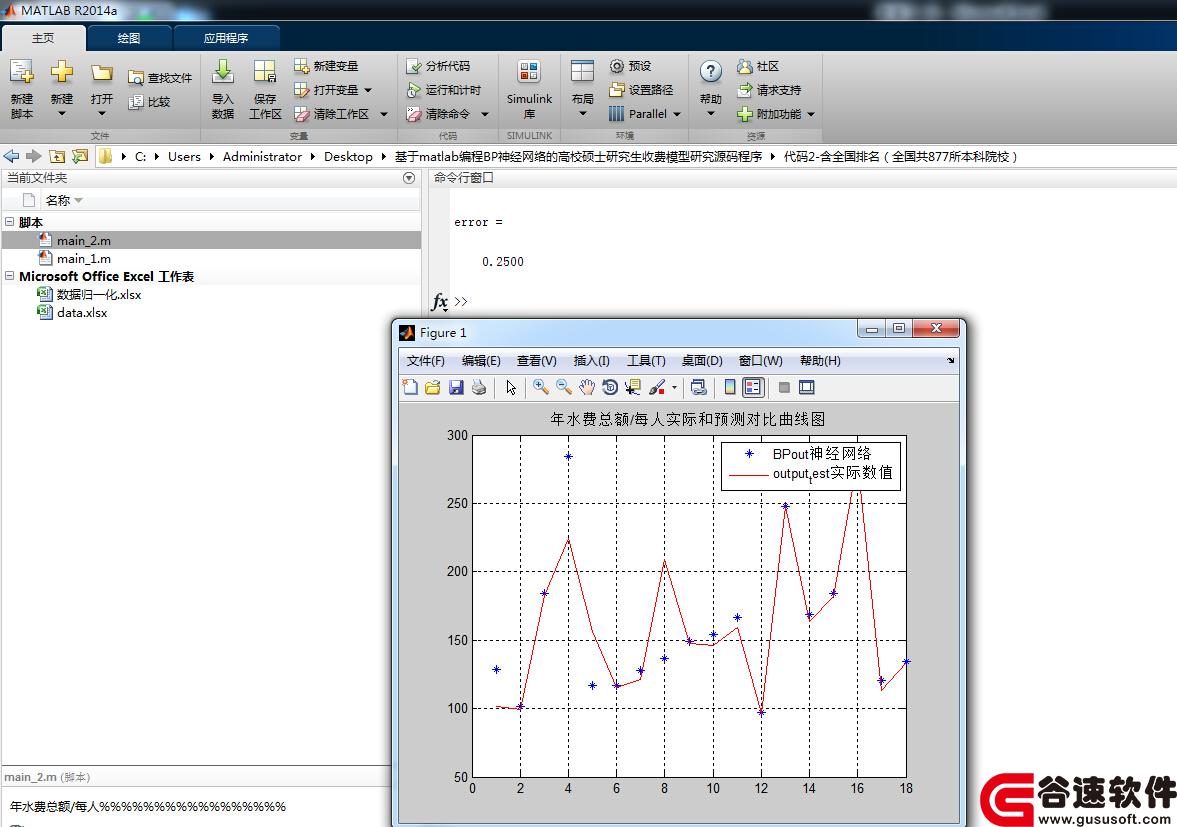
Task: Click 分析代码 (Analyze Code)
Action: (x=438, y=66)
